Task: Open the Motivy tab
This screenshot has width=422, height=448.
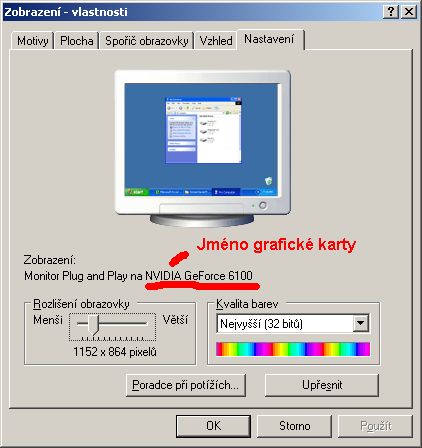Action: 32,41
